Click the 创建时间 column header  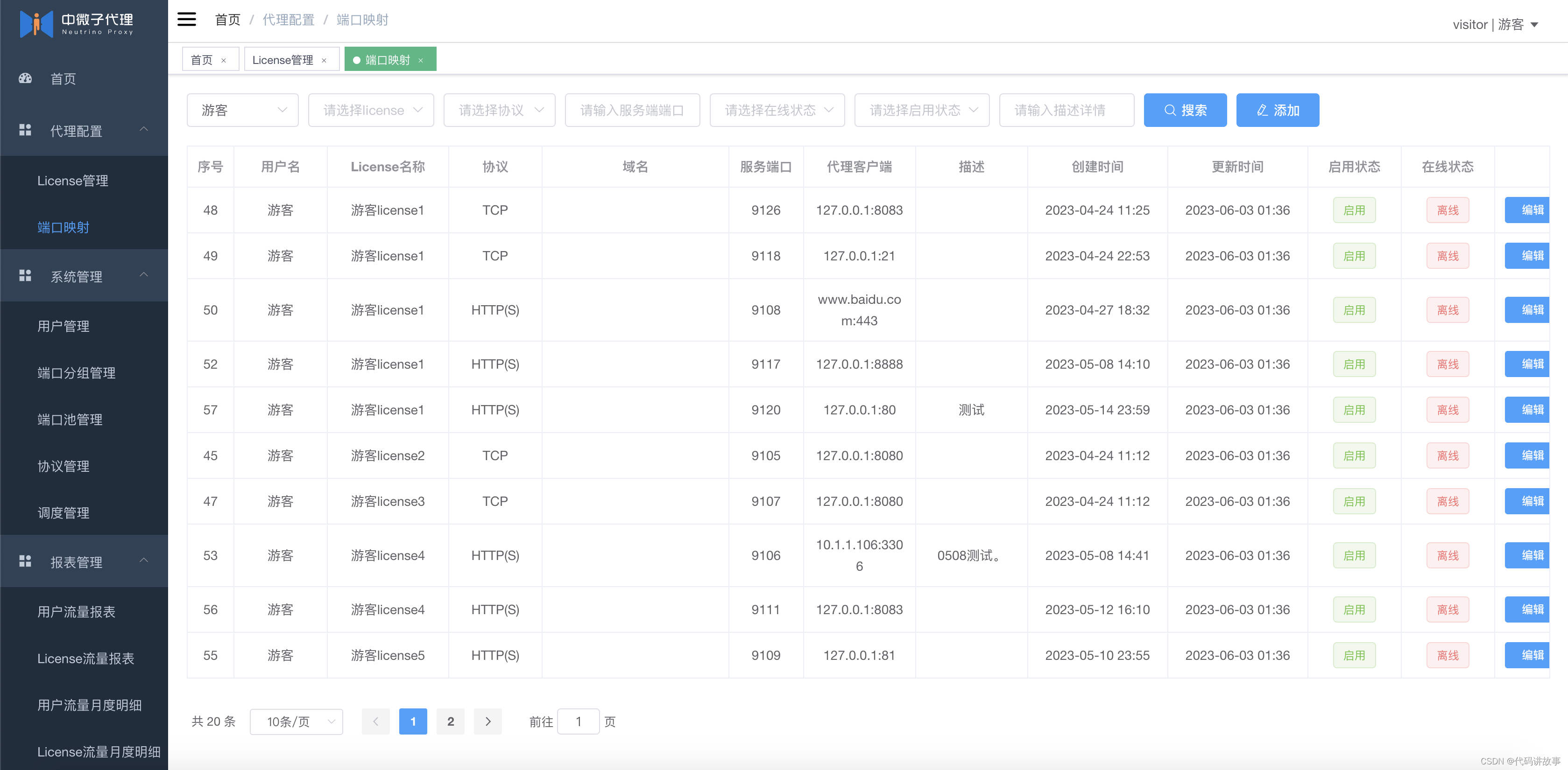point(1097,167)
